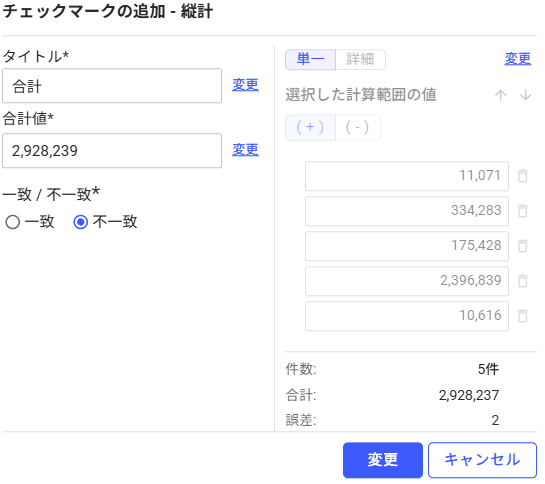
Task: Choose the ( - ) sign toggle
Action: click(358, 128)
